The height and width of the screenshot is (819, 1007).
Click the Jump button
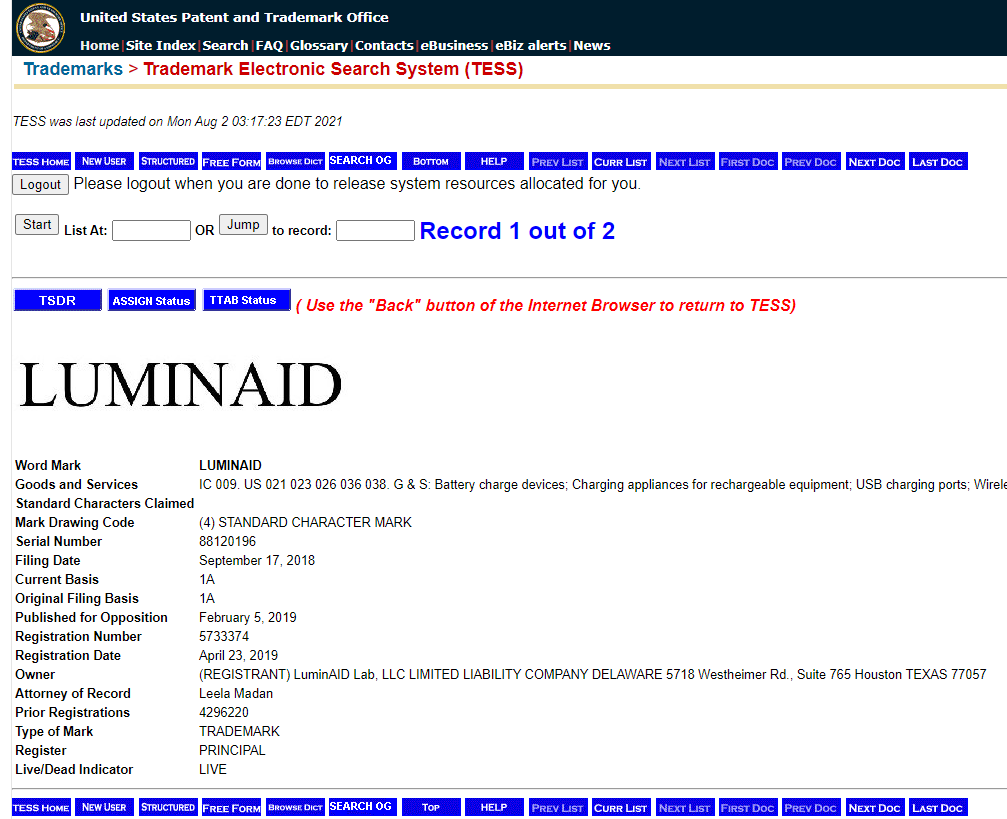tap(243, 224)
